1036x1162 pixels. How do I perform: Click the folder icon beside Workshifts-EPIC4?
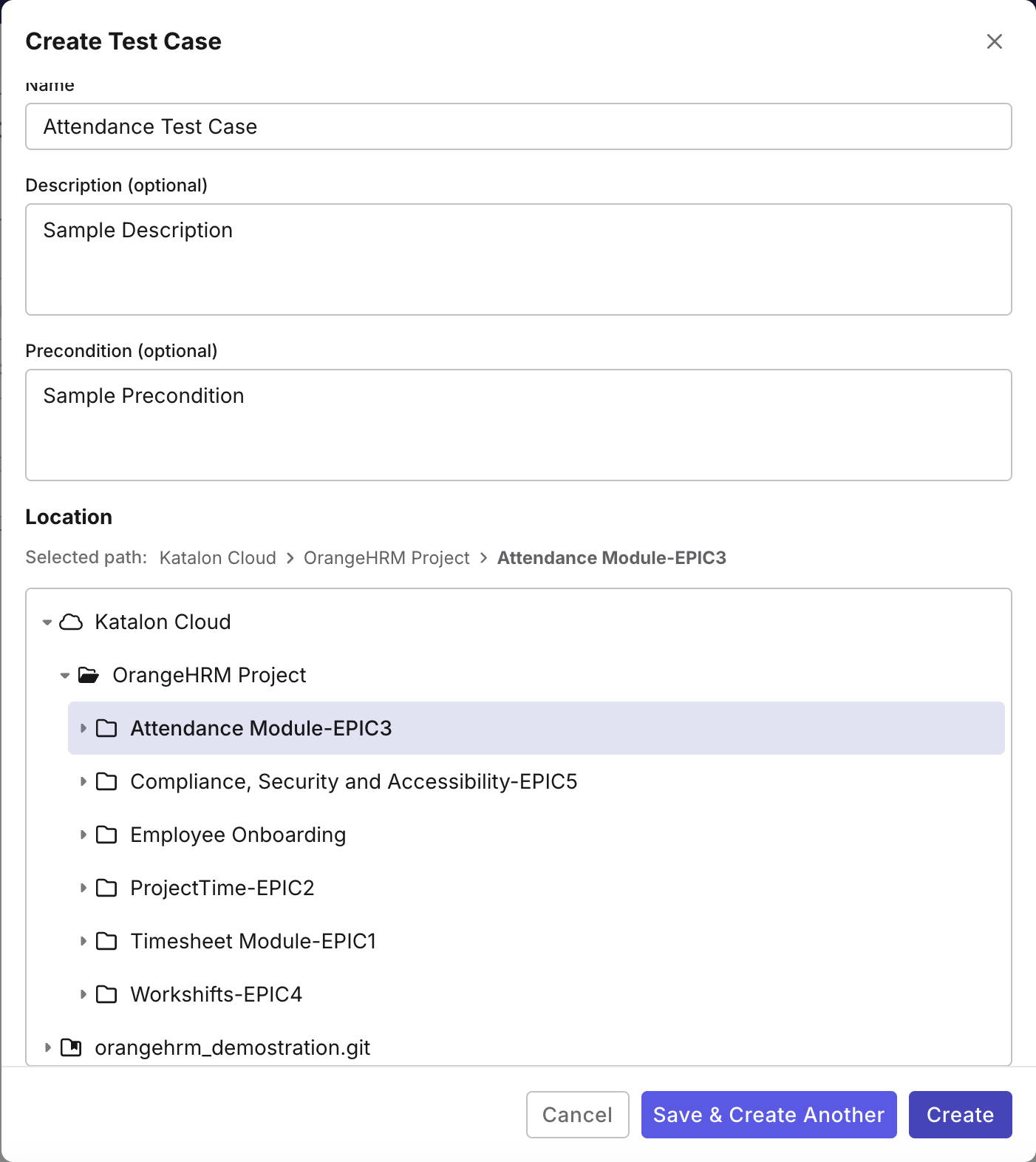click(108, 994)
